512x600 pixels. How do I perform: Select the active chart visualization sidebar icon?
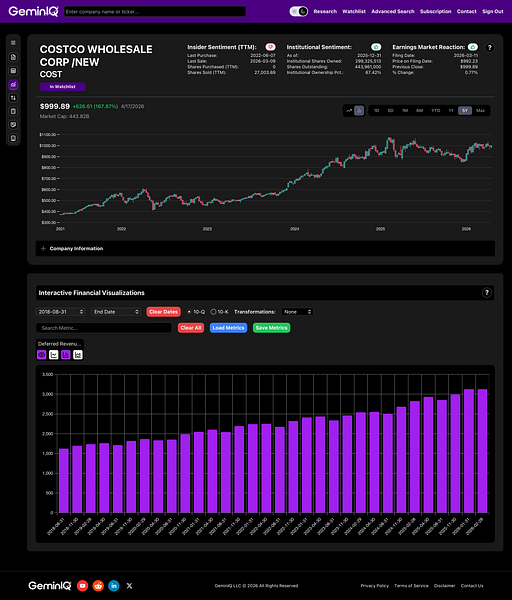[x=13, y=84]
